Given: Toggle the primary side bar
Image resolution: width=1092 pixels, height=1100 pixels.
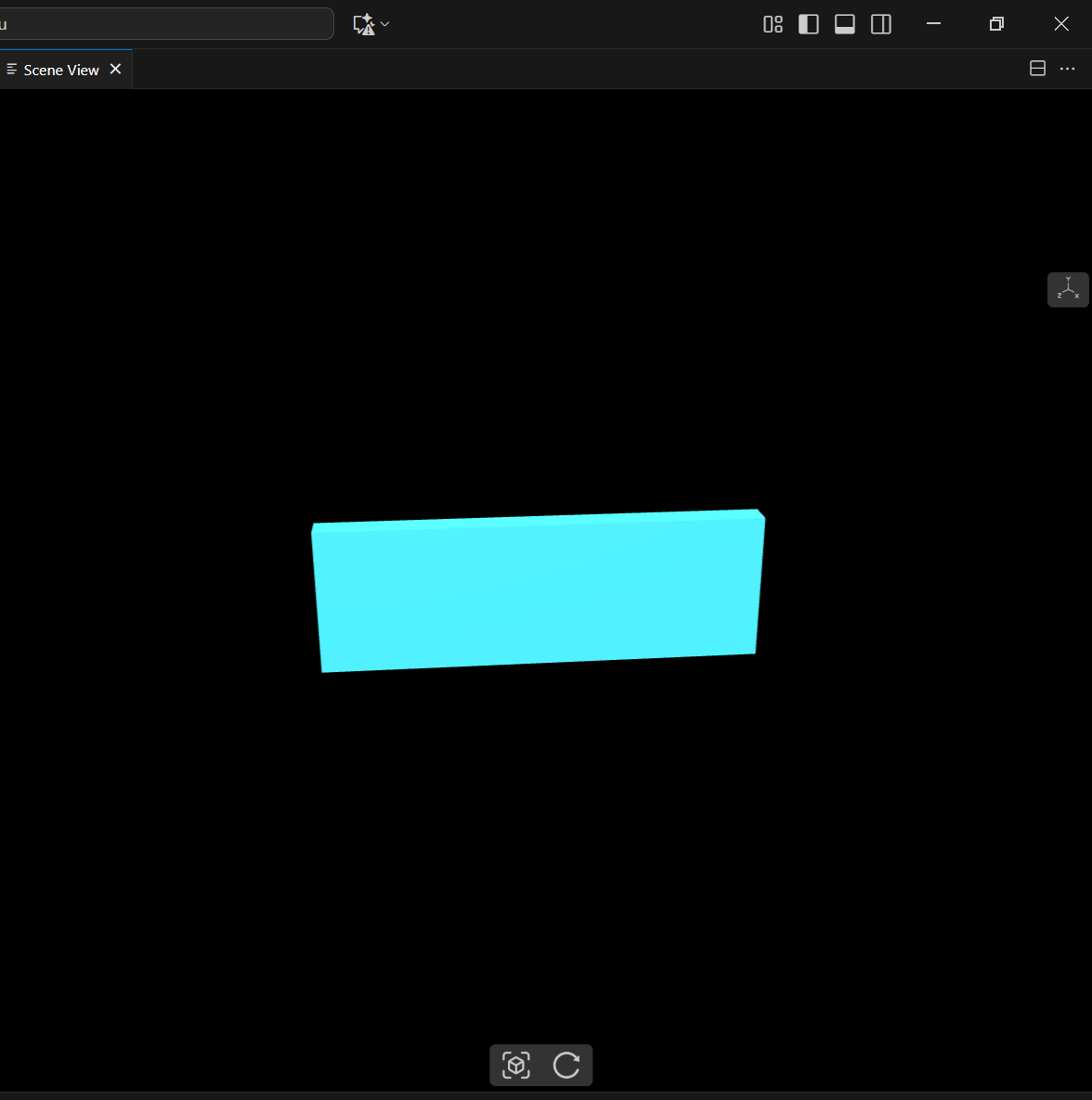Looking at the screenshot, I should click(809, 24).
